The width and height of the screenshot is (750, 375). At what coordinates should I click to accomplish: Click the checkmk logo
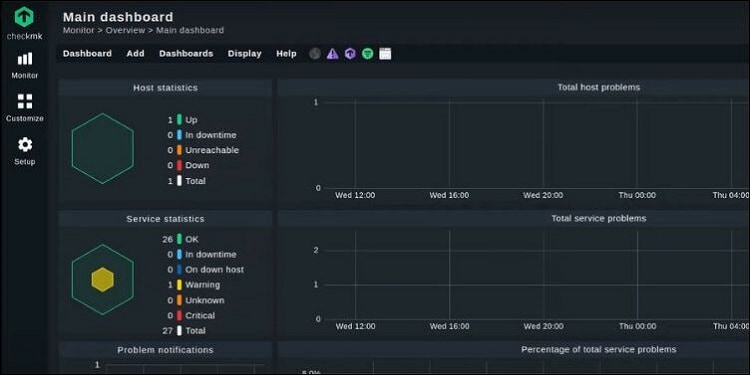pos(24,23)
